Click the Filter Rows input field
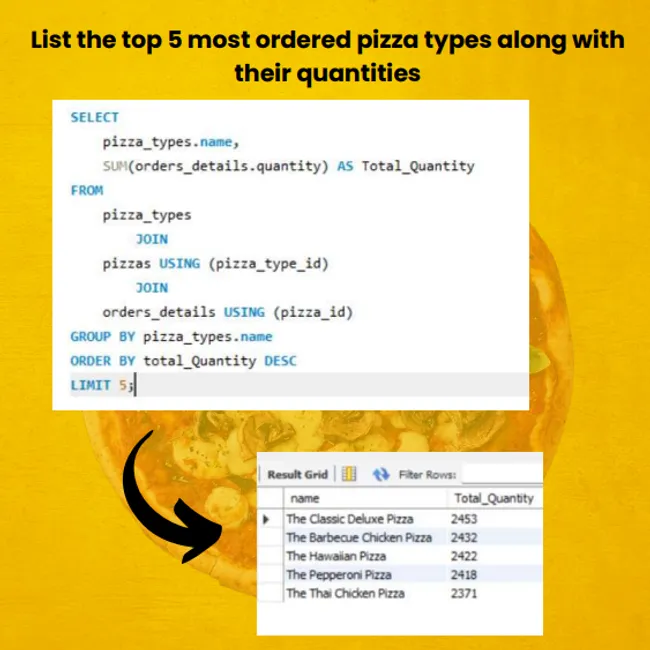This screenshot has height=650, width=650. [502, 473]
